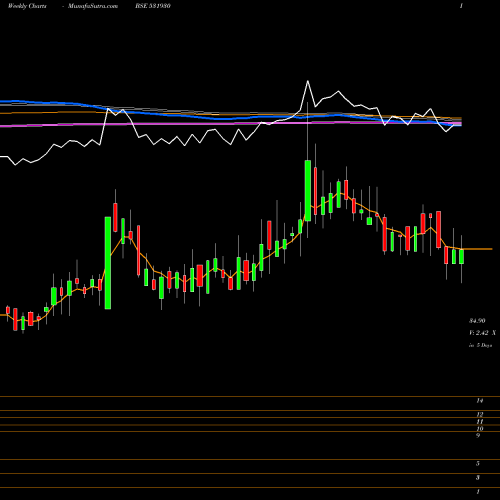Click the "in 5 Days" text

click(x=480, y=345)
